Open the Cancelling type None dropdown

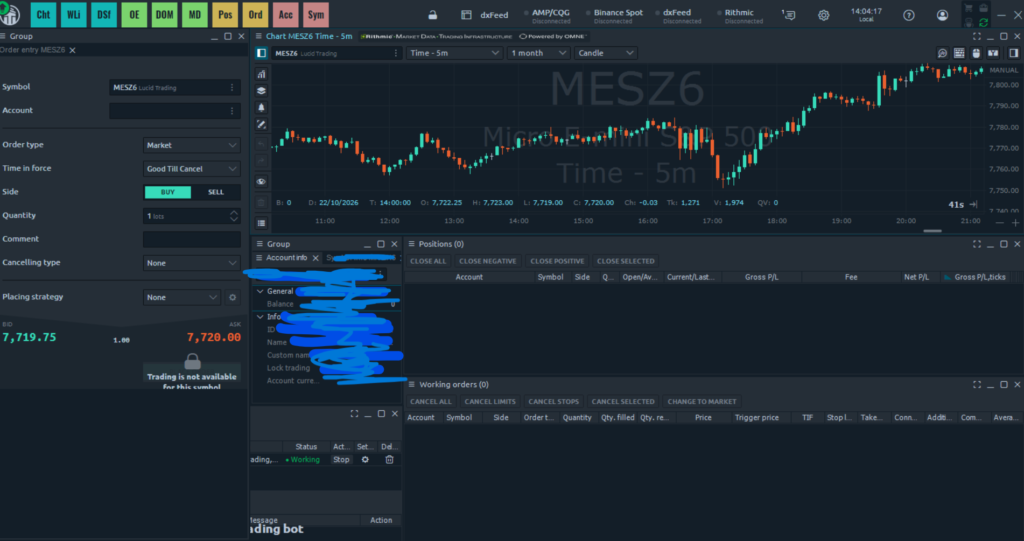[x=191, y=263]
